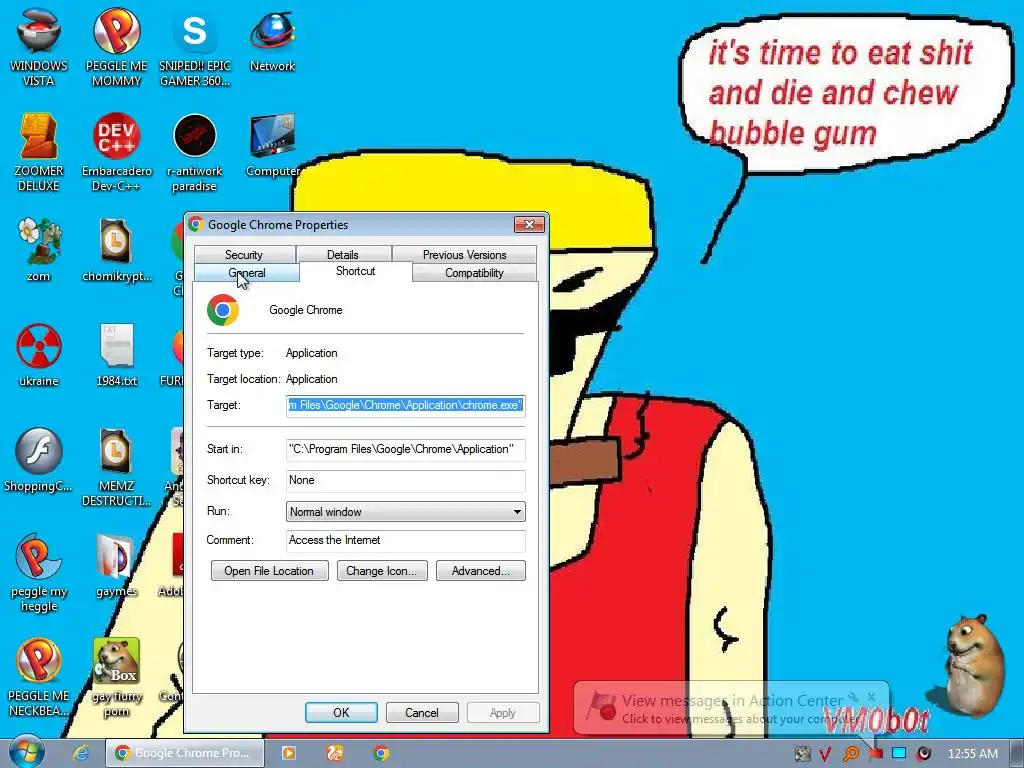Click the blue monitor tray icon
Image resolution: width=1024 pixels, height=768 pixels.
899,754
